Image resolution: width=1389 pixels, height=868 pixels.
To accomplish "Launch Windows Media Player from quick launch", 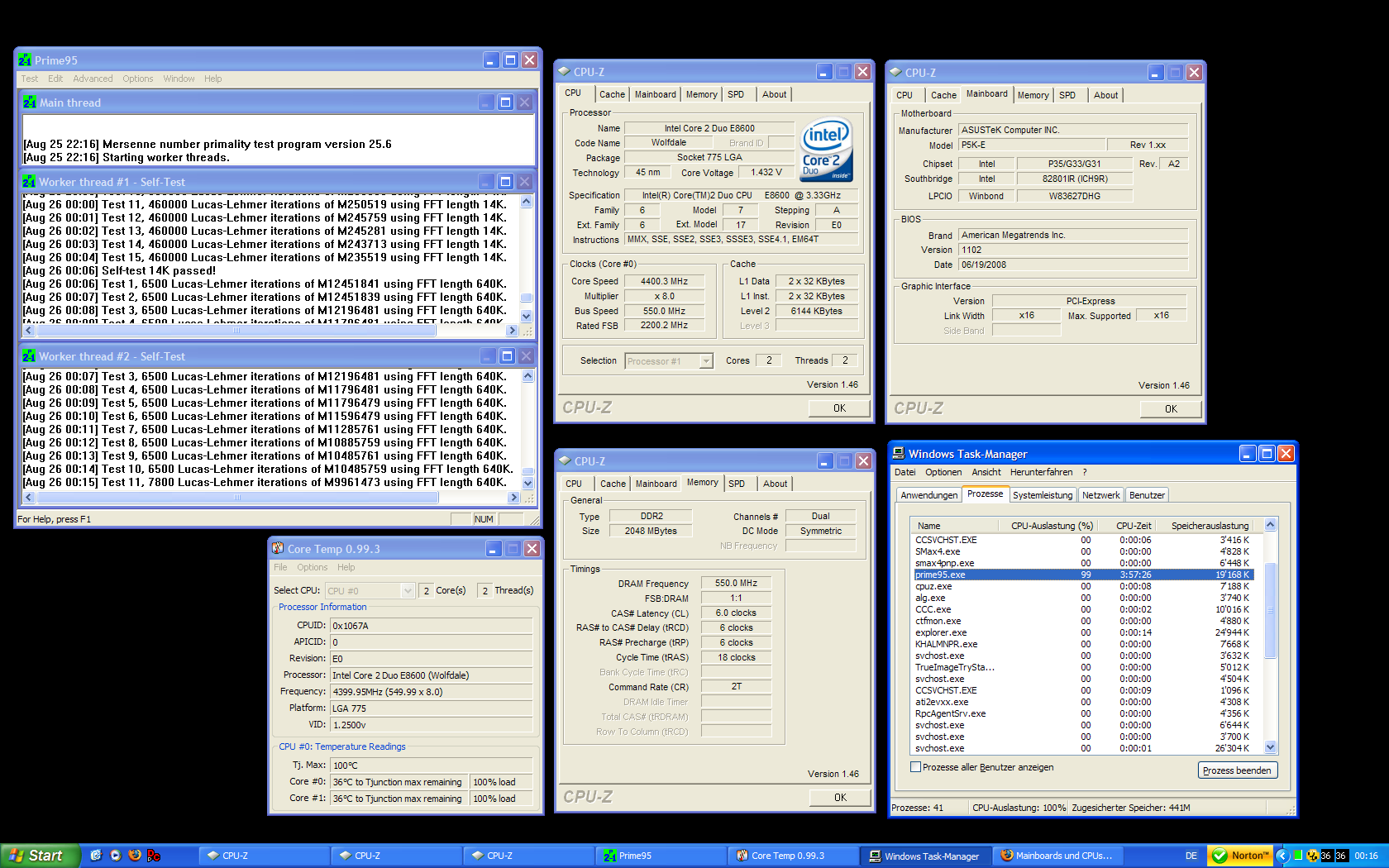I will click(116, 856).
